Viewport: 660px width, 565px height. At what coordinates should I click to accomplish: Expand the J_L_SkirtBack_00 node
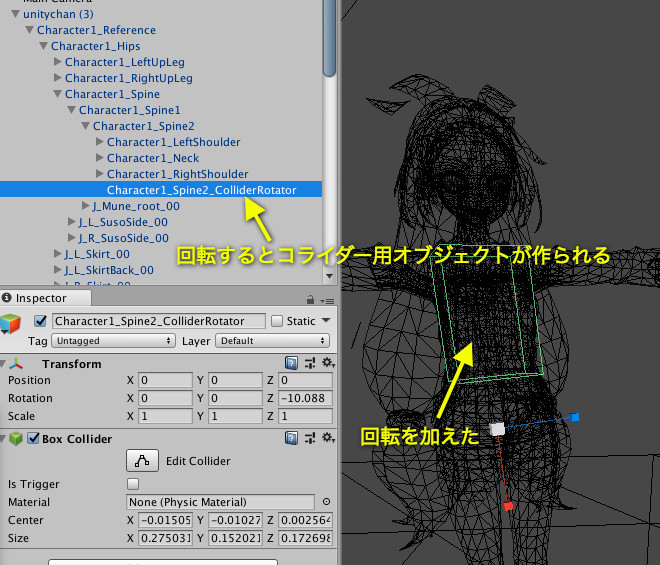coord(58,270)
